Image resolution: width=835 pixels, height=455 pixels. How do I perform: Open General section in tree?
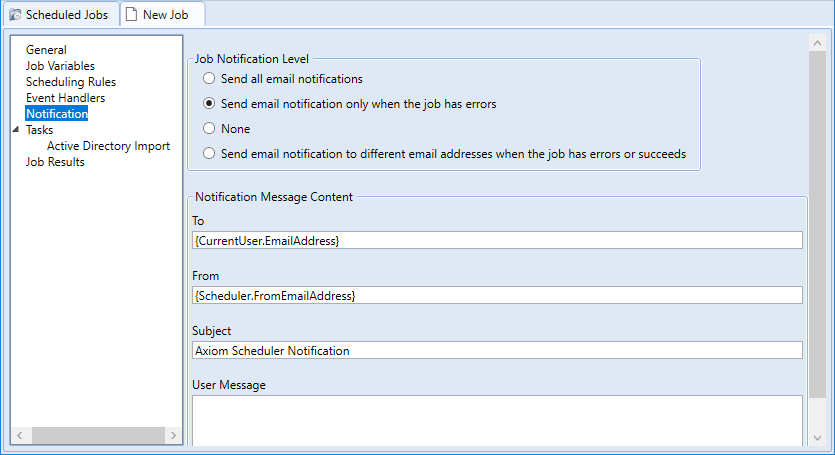pyautogui.click(x=46, y=50)
